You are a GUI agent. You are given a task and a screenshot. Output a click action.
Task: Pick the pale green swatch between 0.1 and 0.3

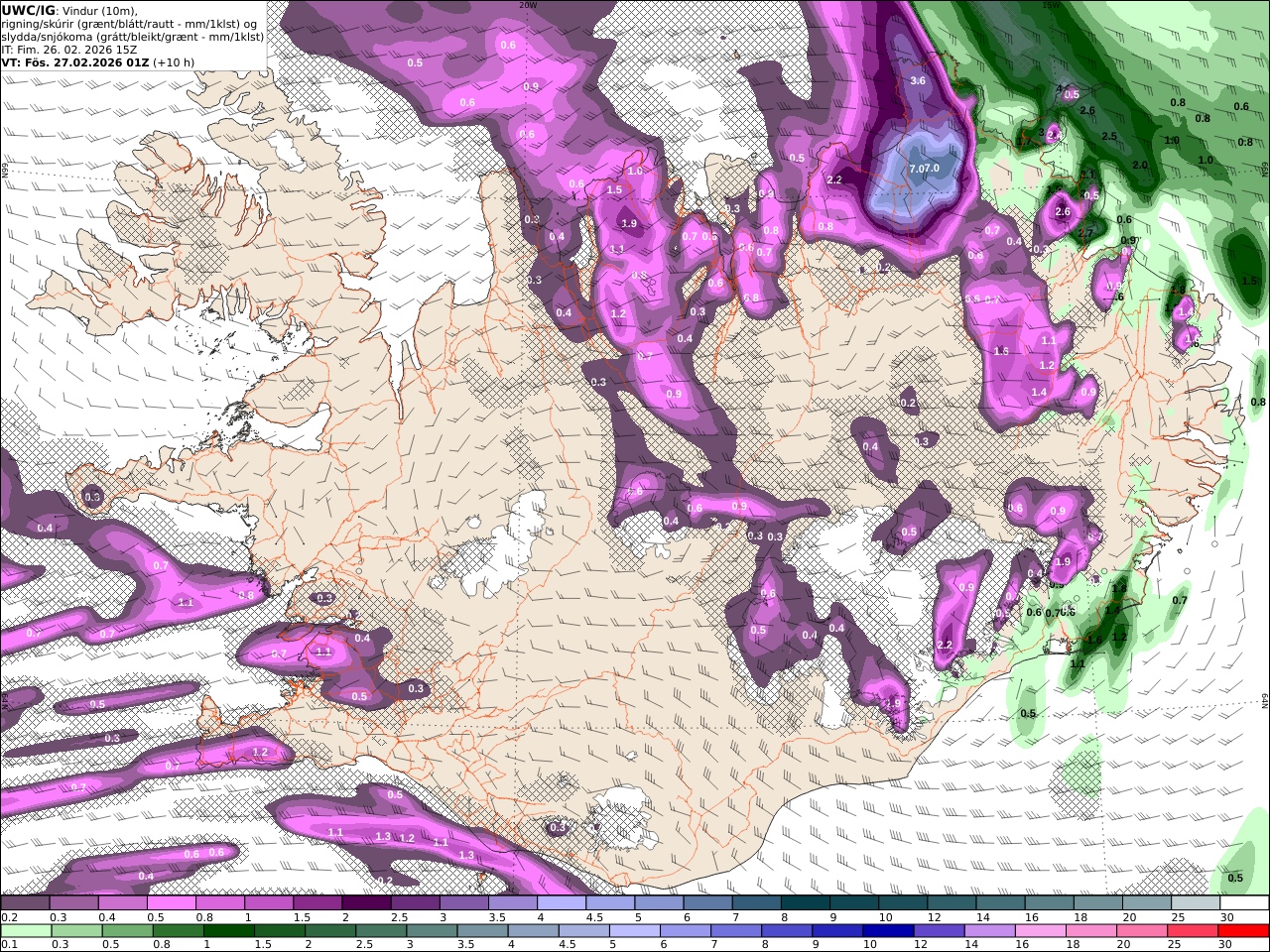coord(26,931)
